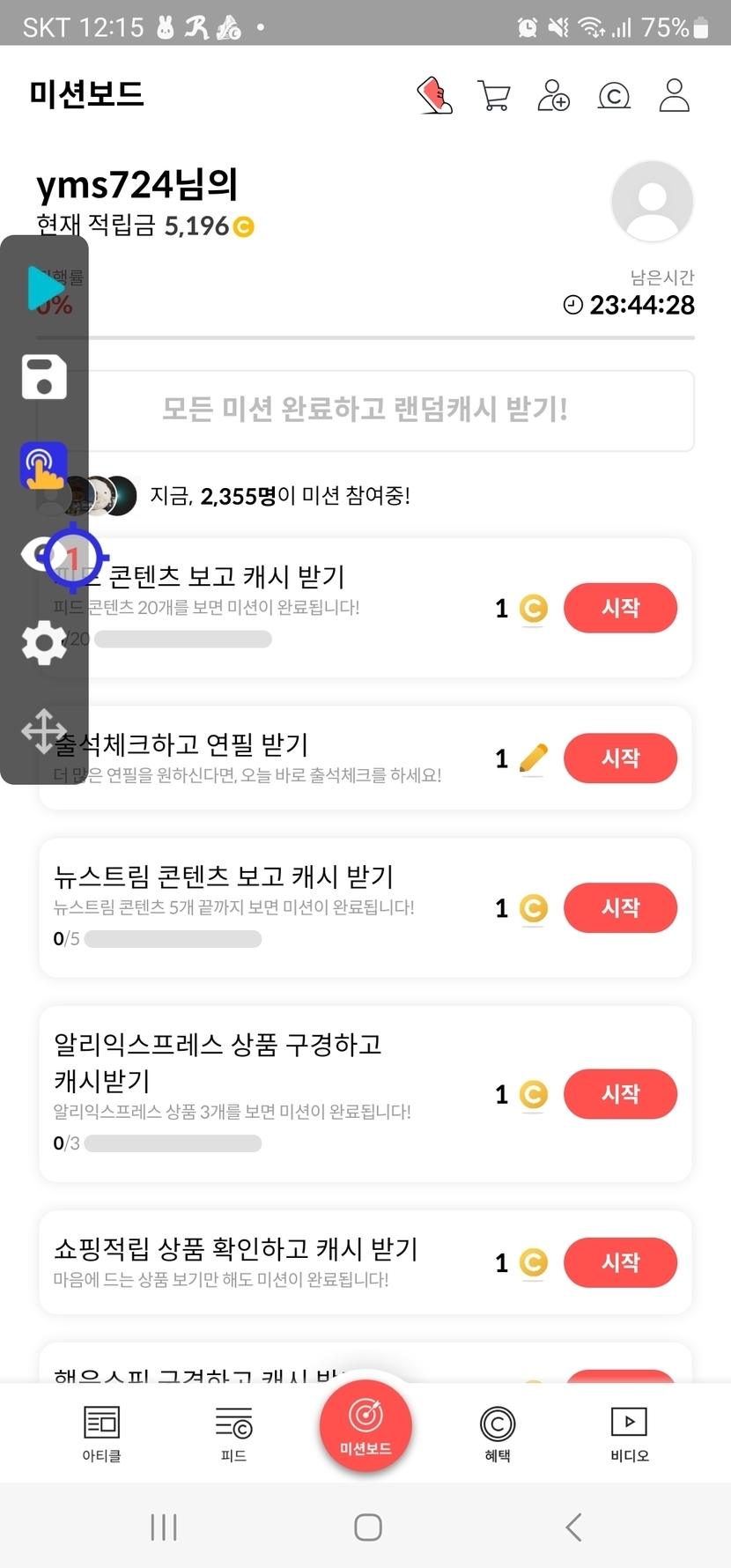Tap the invite friend icon
The image size is (731, 1568).
tap(553, 95)
